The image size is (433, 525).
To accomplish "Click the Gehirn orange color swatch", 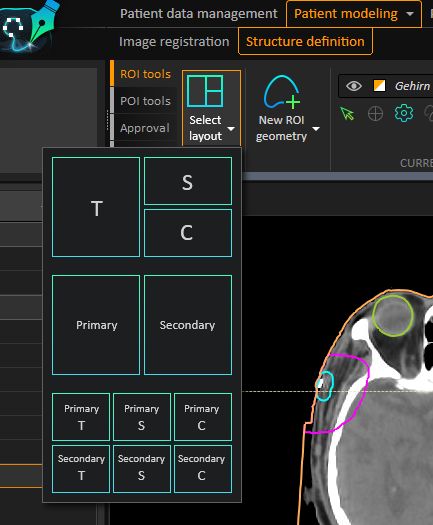I will click(x=379, y=86).
